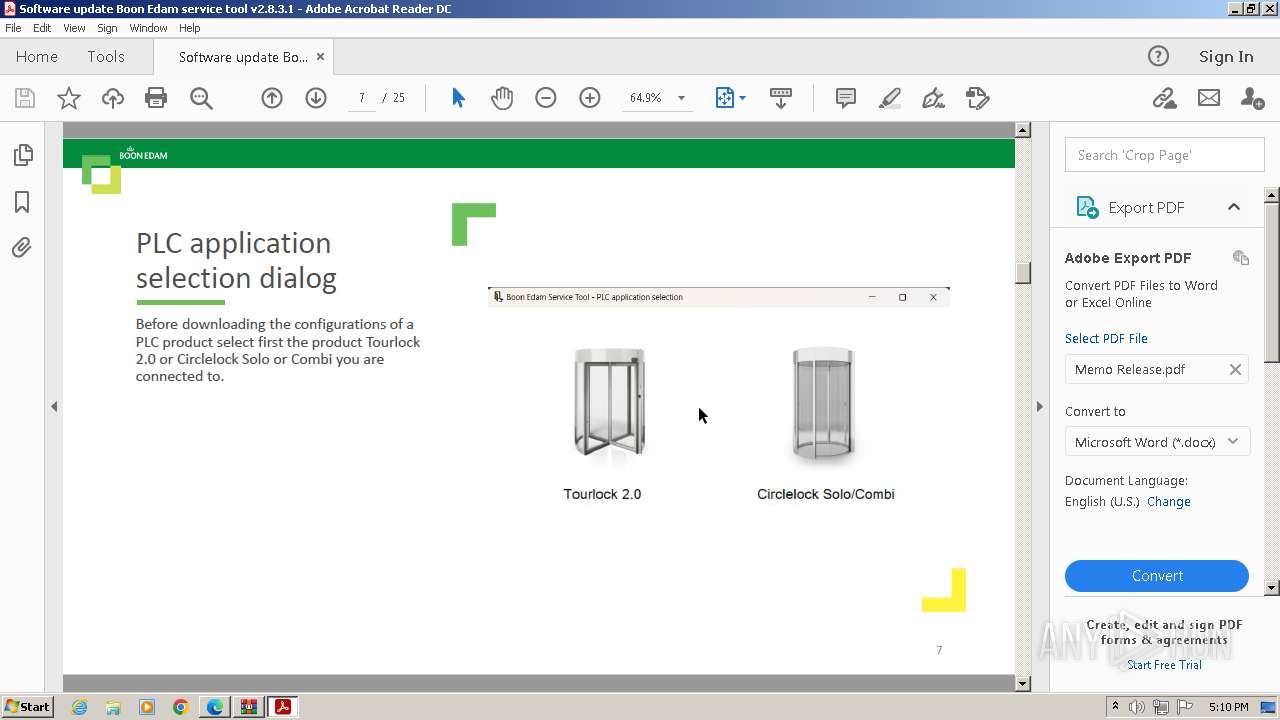The height and width of the screenshot is (720, 1280).
Task: Click the Search 'Crop Page' field
Action: point(1164,155)
